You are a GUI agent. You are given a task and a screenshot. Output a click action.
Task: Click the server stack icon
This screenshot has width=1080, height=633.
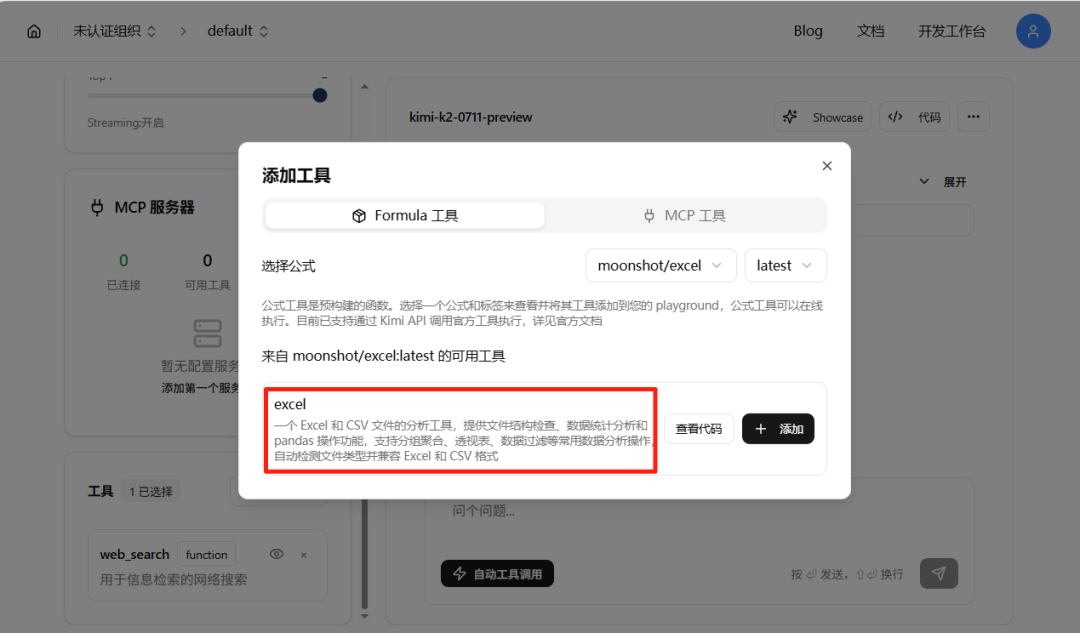[x=207, y=333]
